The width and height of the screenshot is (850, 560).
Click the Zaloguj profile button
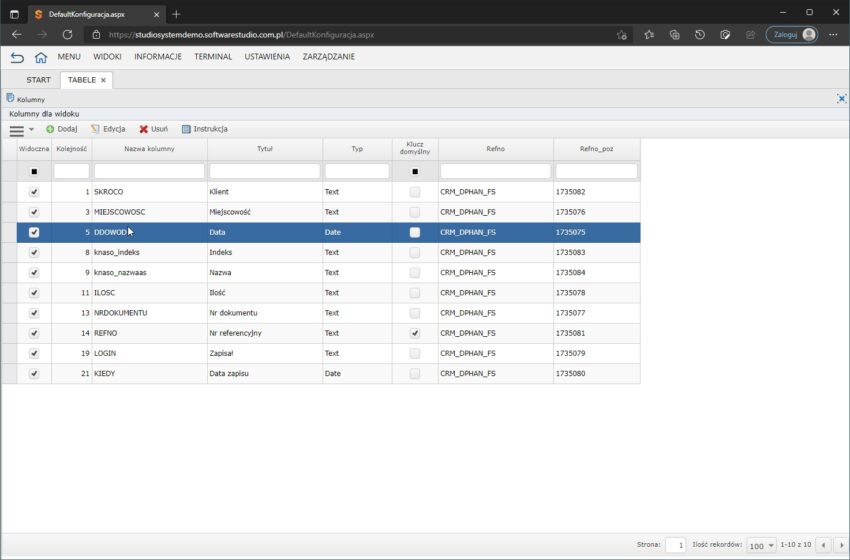[x=791, y=34]
